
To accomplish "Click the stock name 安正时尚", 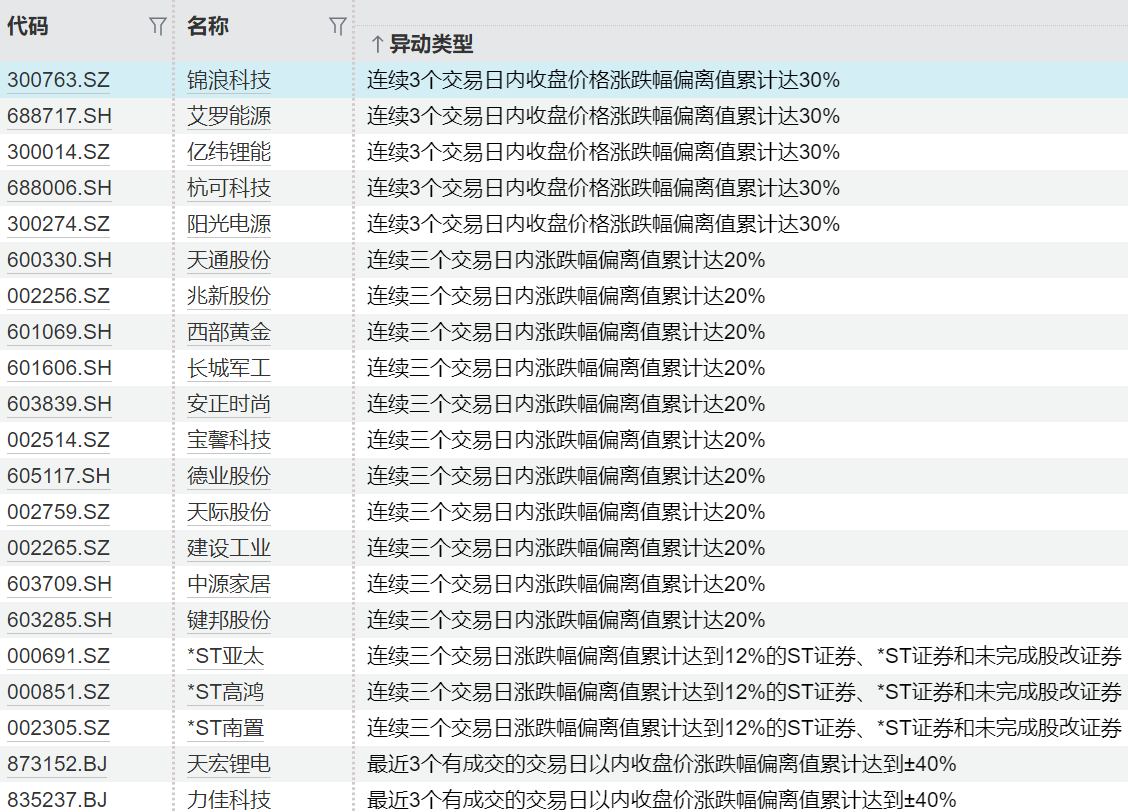I will point(229,403).
